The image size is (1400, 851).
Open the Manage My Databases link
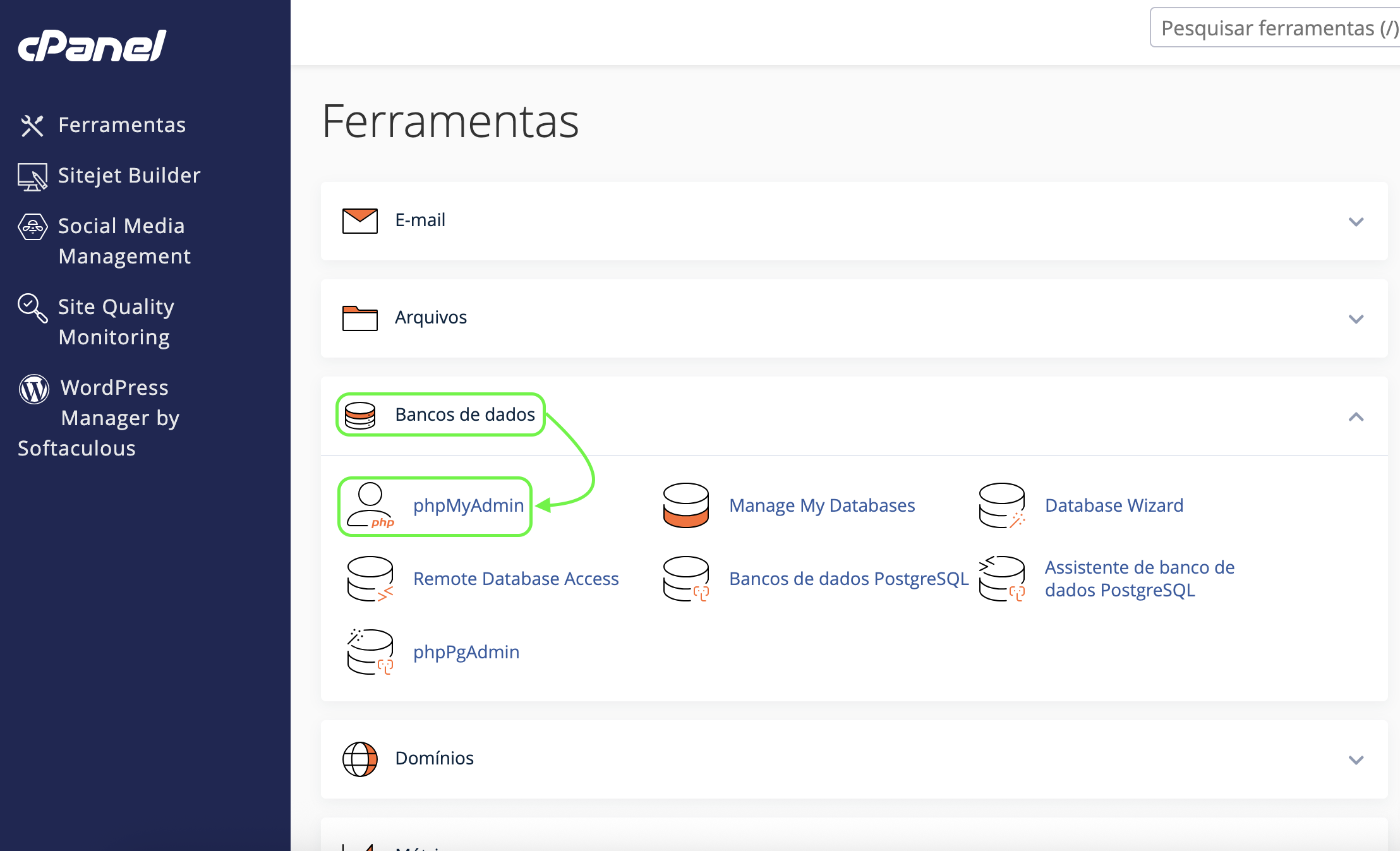[x=822, y=505]
